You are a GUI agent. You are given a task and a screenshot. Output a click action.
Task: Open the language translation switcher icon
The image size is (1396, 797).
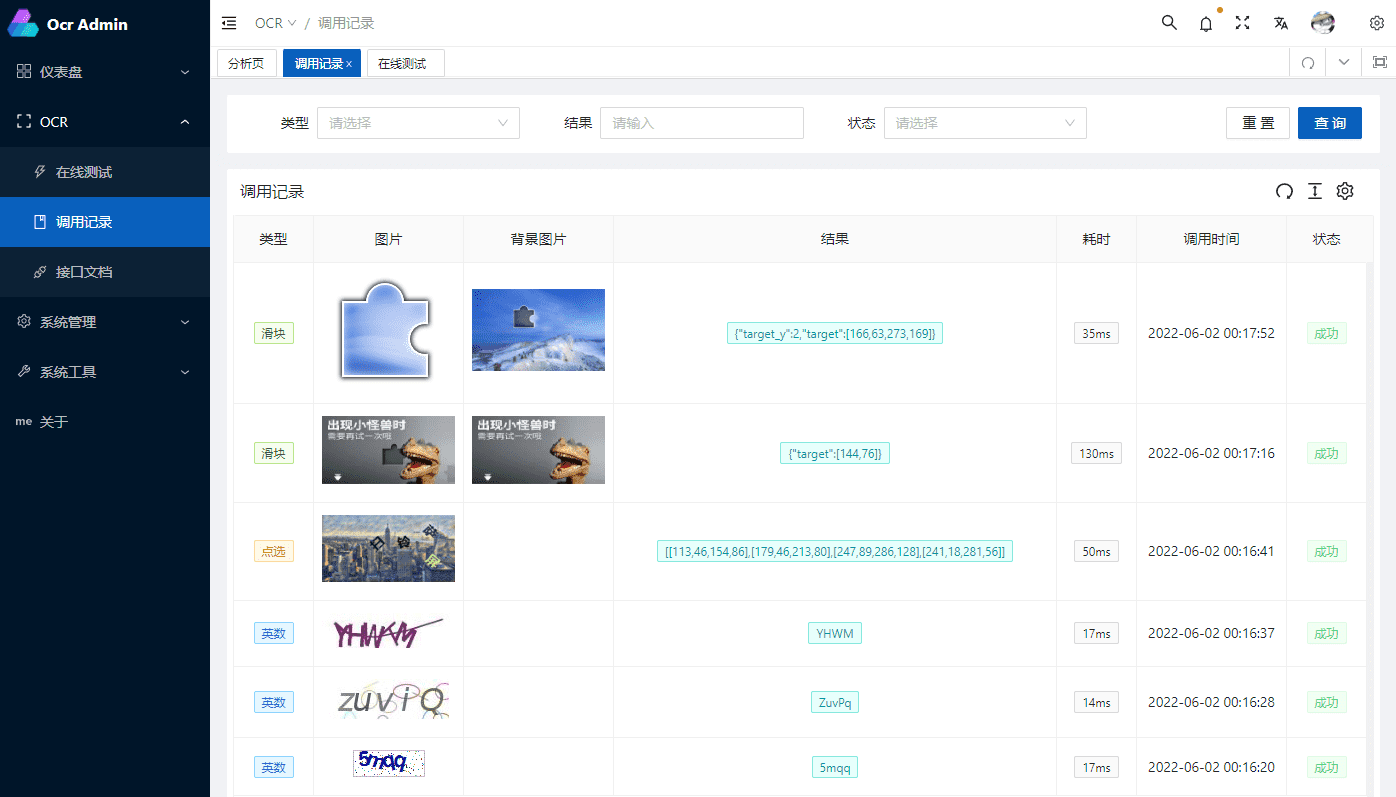pyautogui.click(x=1280, y=23)
